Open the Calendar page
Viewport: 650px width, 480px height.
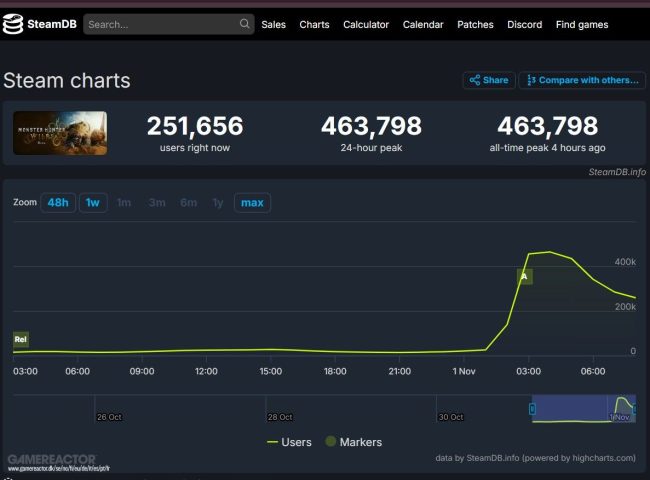(423, 24)
